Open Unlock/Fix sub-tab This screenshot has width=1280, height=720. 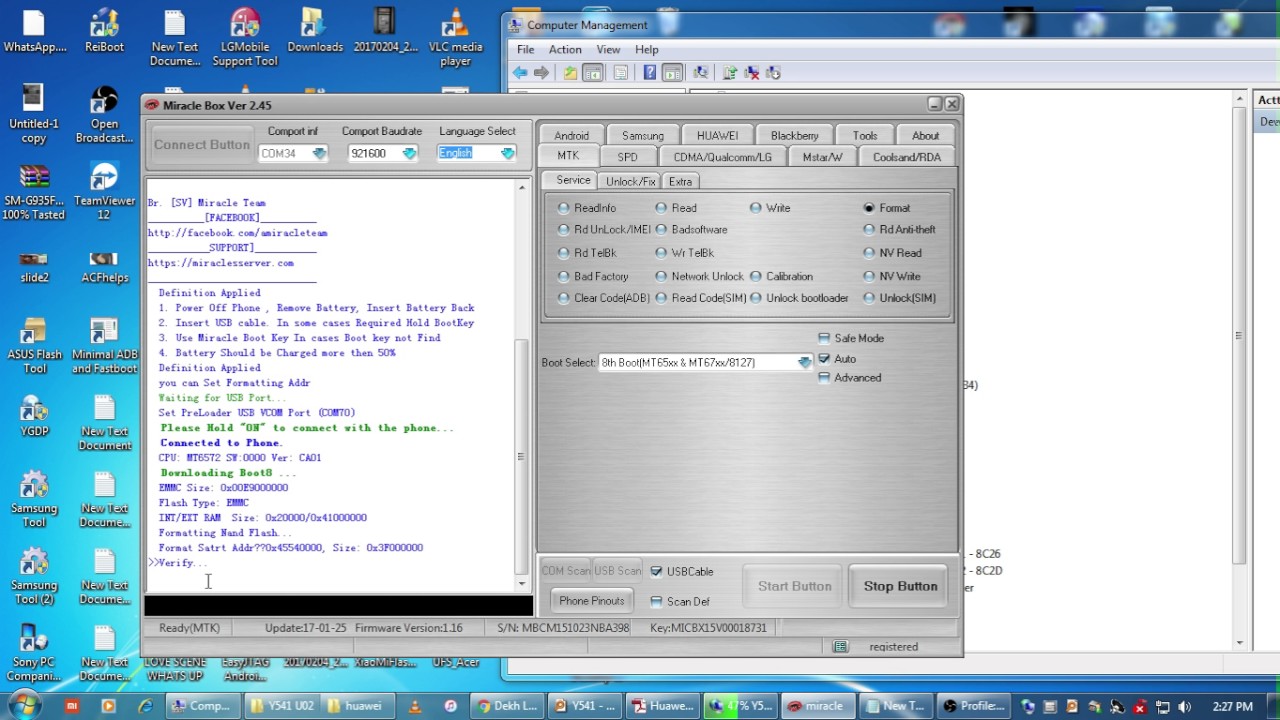[x=631, y=181]
